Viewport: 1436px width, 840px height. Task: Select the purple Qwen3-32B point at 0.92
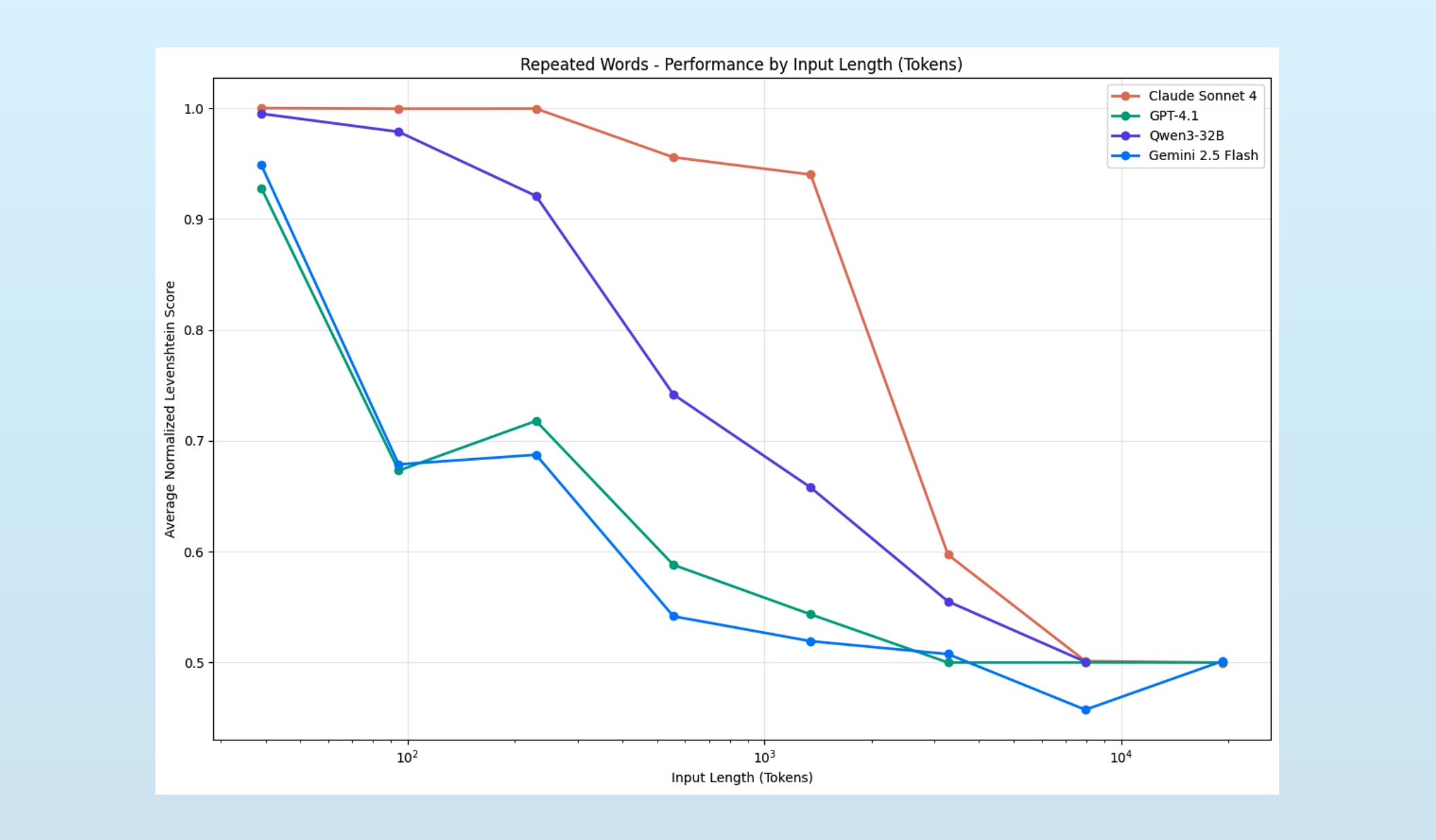(x=537, y=196)
